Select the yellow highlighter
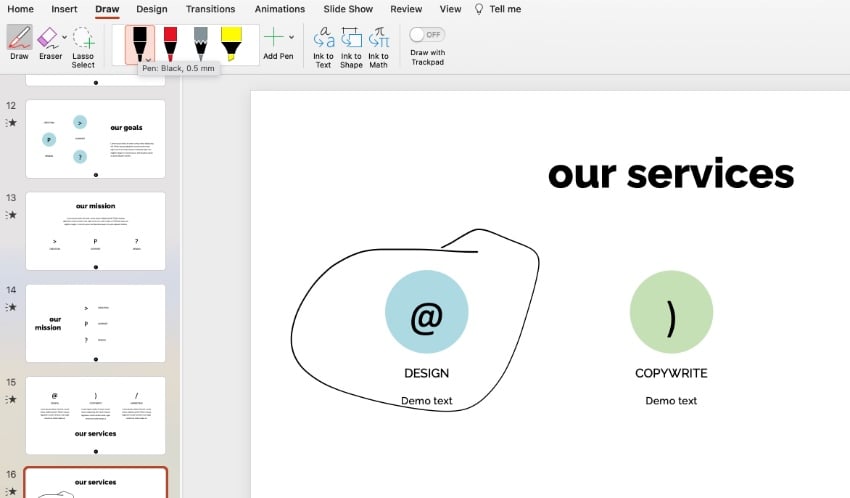Image resolution: width=850 pixels, height=498 pixels. point(231,43)
